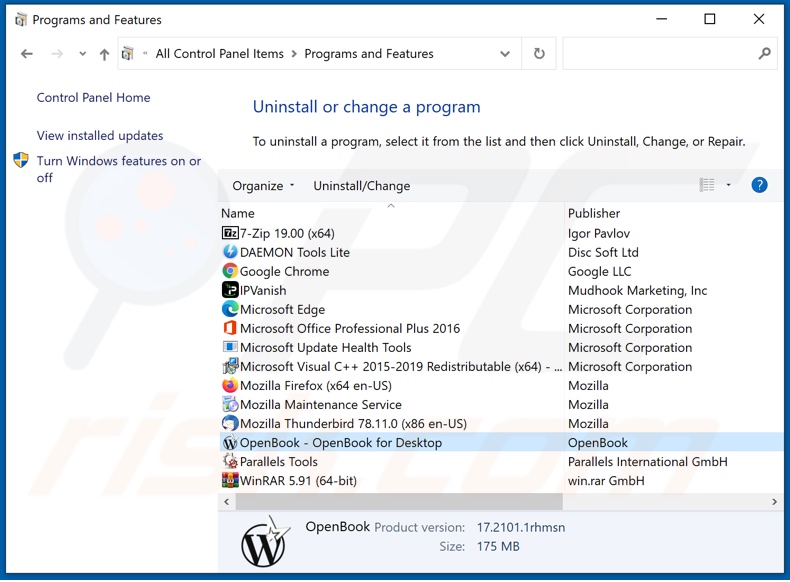This screenshot has height=582, width=790.
Task: Go back with the left arrow
Action: click(x=27, y=53)
